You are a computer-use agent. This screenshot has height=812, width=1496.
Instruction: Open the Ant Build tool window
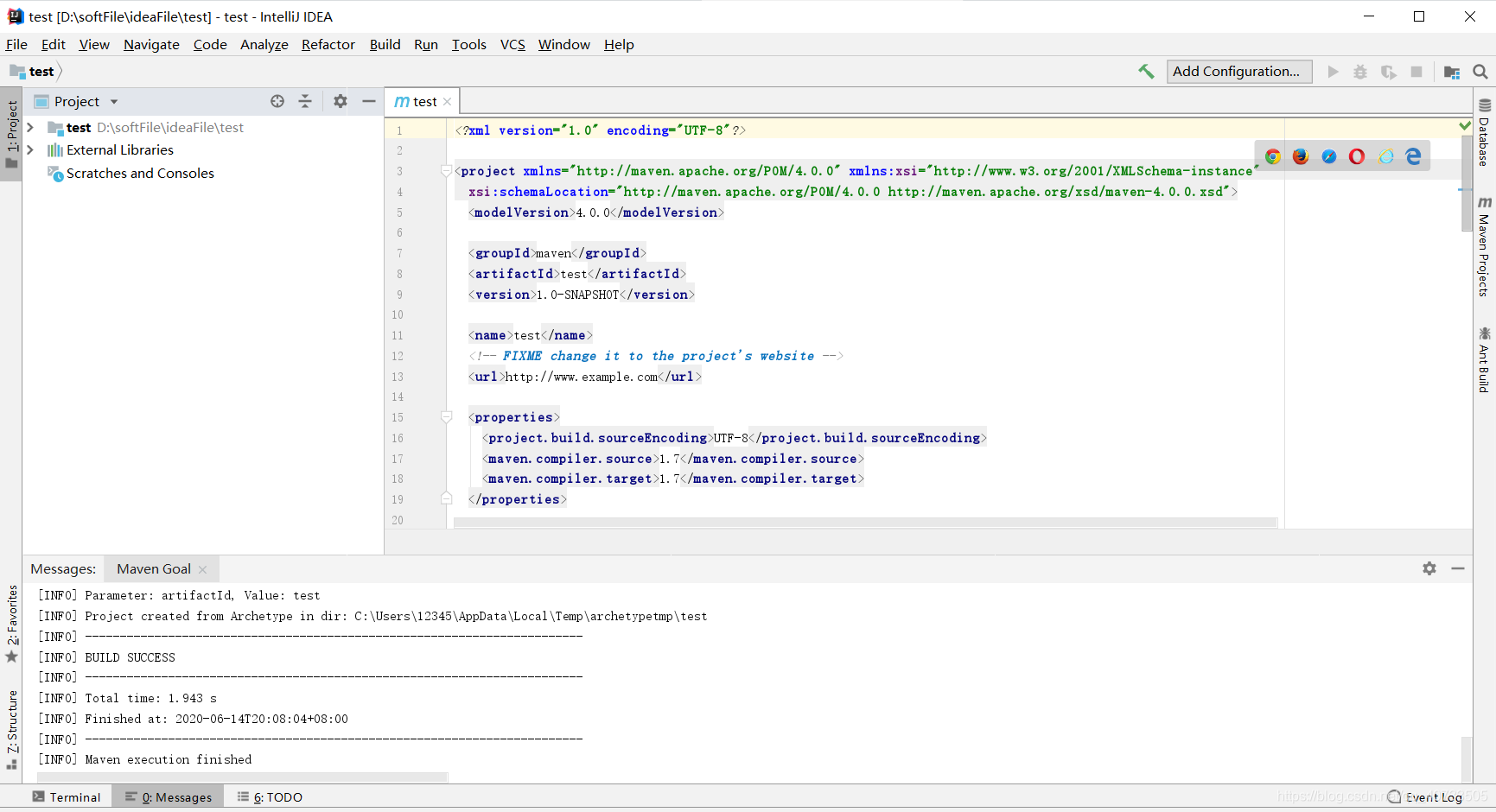[1484, 360]
